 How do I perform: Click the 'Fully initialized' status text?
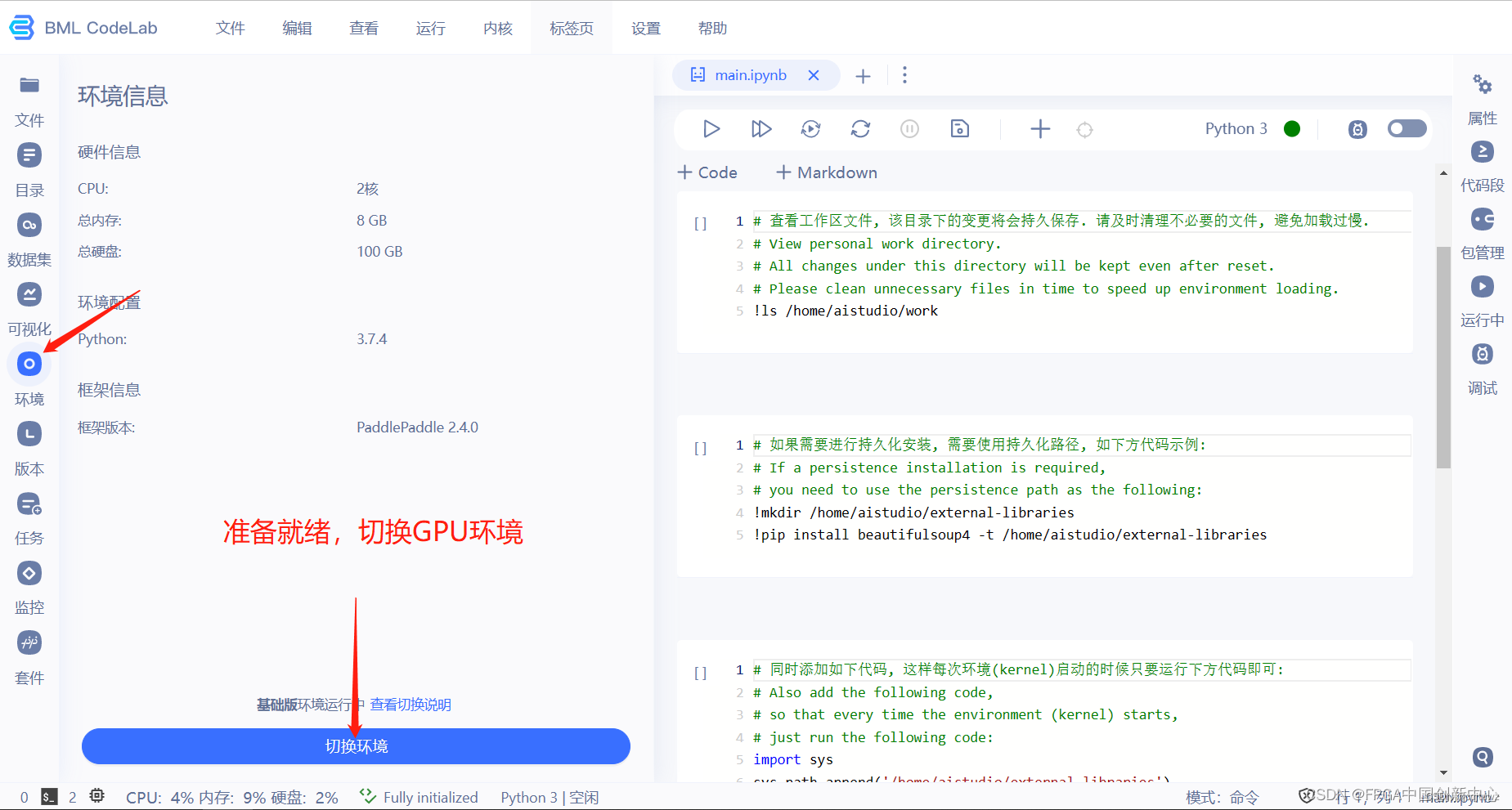click(x=430, y=797)
